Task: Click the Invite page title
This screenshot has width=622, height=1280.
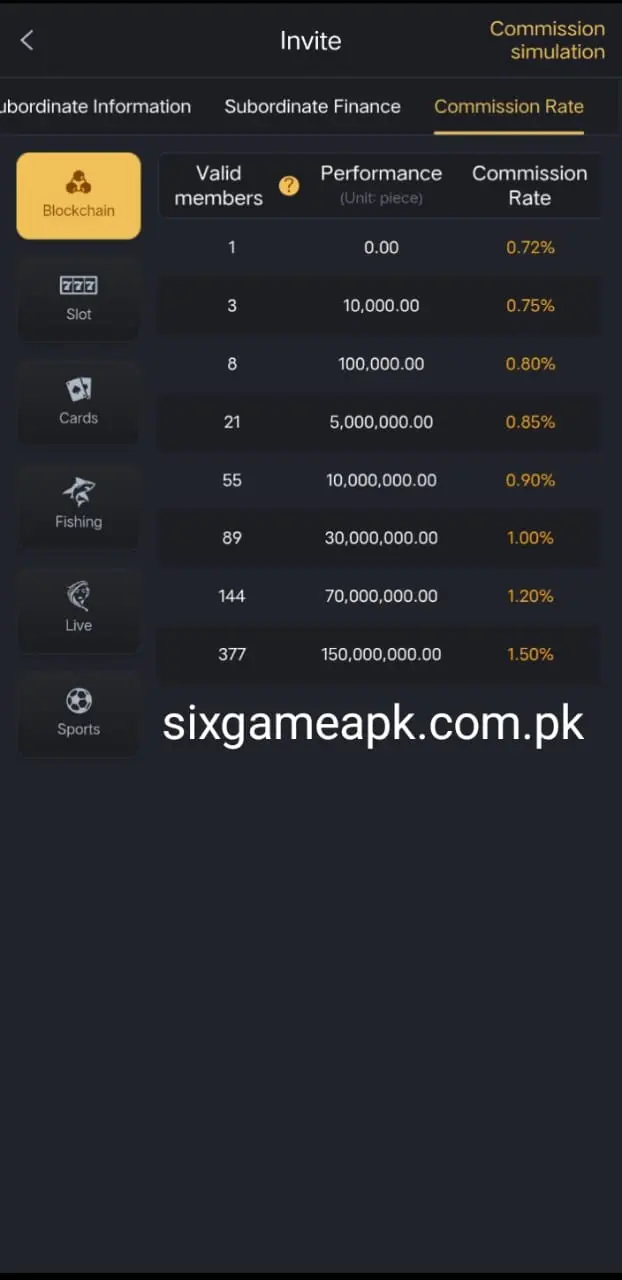Action: (x=311, y=41)
